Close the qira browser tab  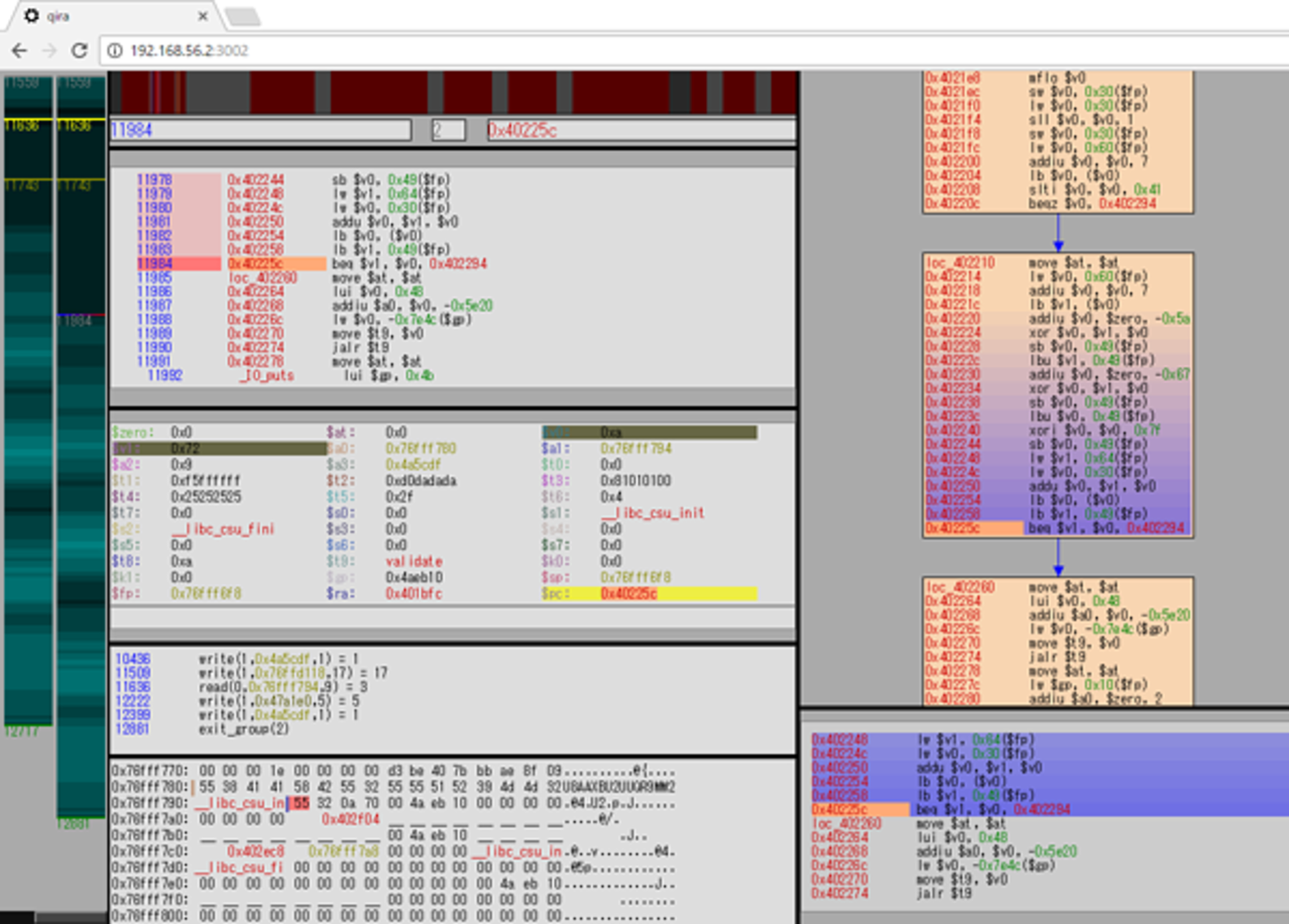pyautogui.click(x=203, y=16)
